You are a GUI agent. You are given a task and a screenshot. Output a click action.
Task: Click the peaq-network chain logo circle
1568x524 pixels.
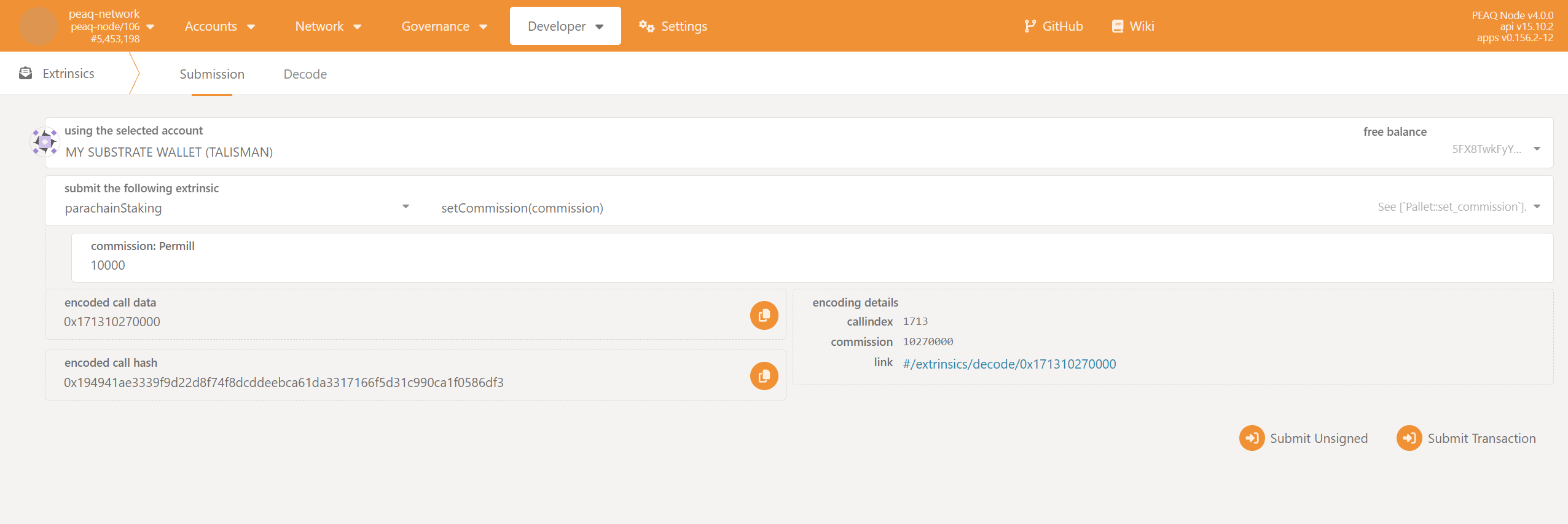coord(38,26)
